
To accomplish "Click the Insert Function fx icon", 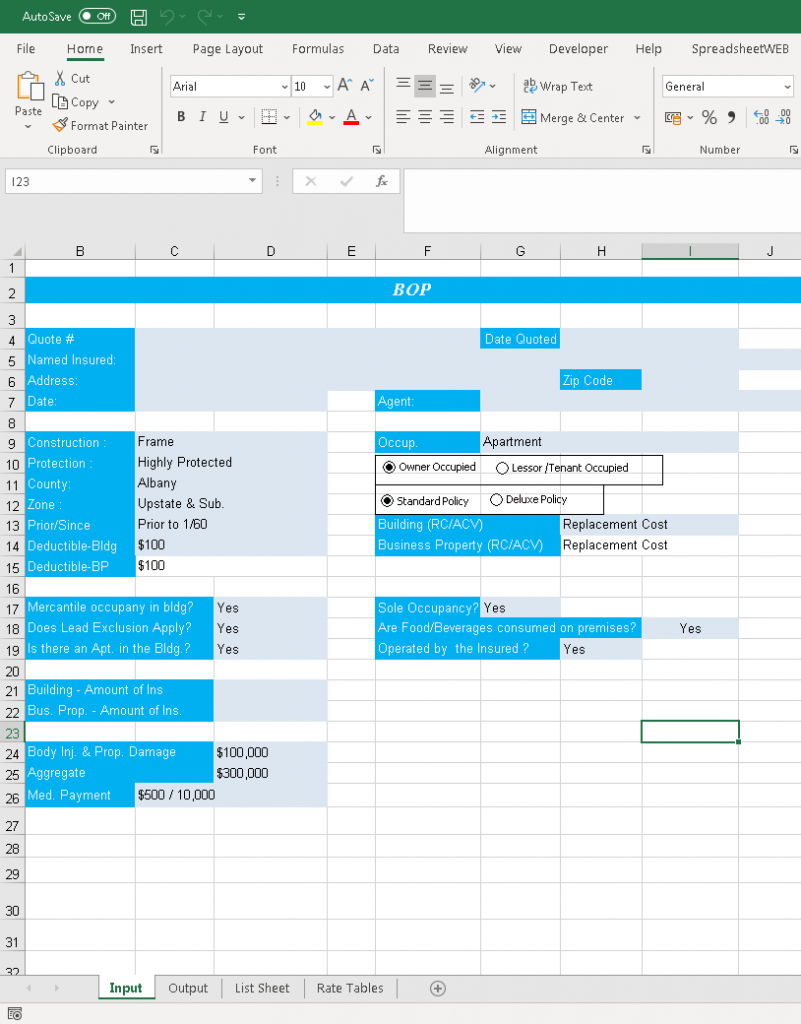I will pos(381,181).
